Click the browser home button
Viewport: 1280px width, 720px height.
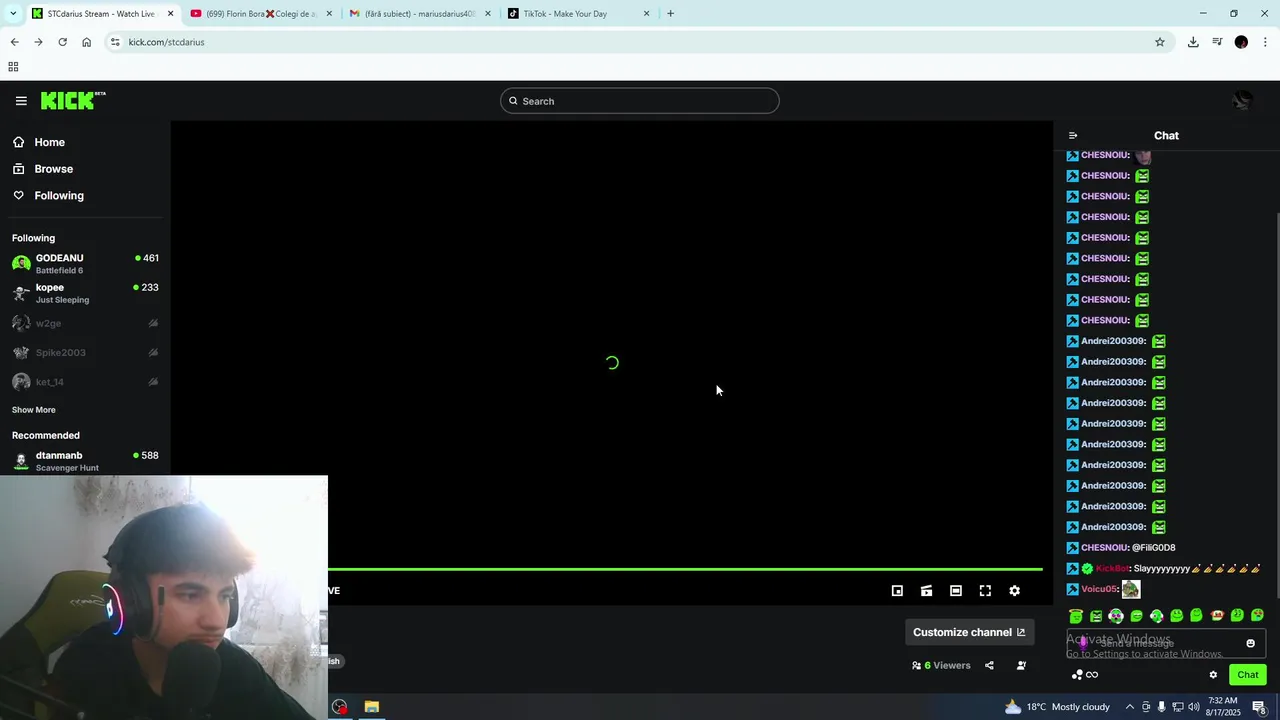(87, 42)
